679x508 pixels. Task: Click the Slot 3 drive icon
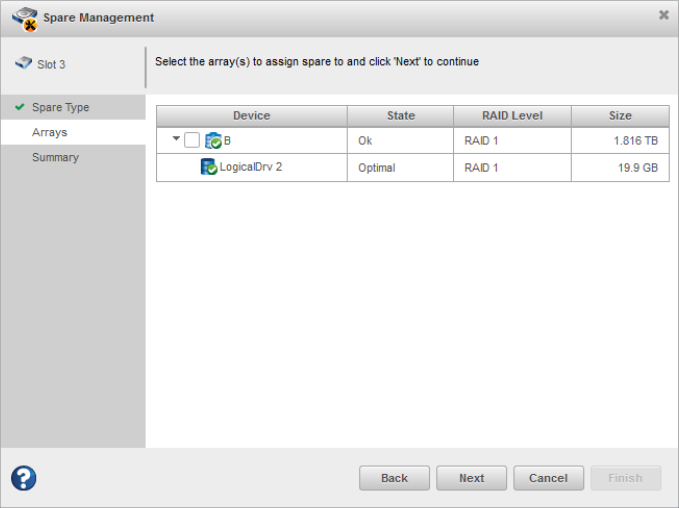23,64
